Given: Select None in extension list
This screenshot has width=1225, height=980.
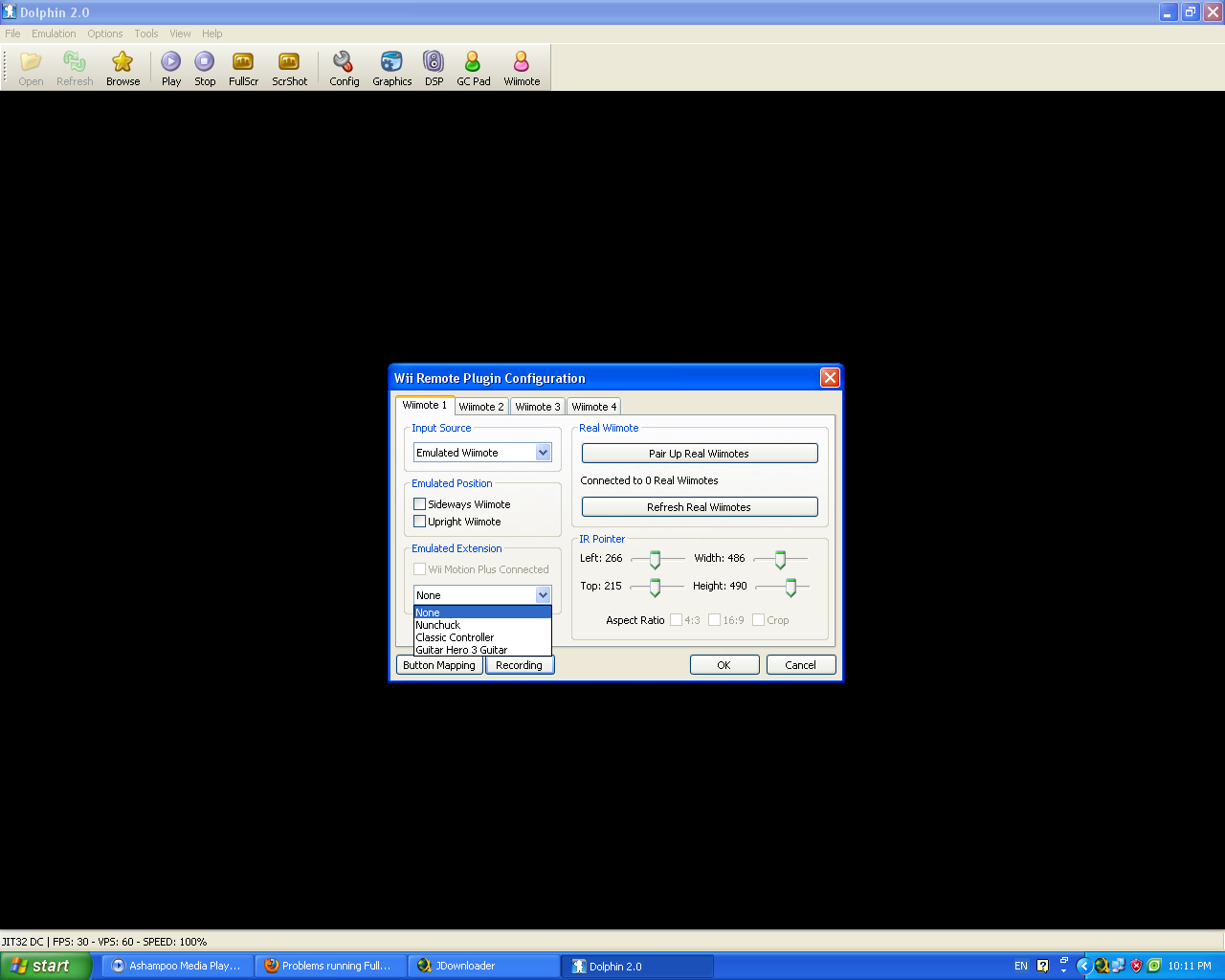Looking at the screenshot, I should 482,612.
